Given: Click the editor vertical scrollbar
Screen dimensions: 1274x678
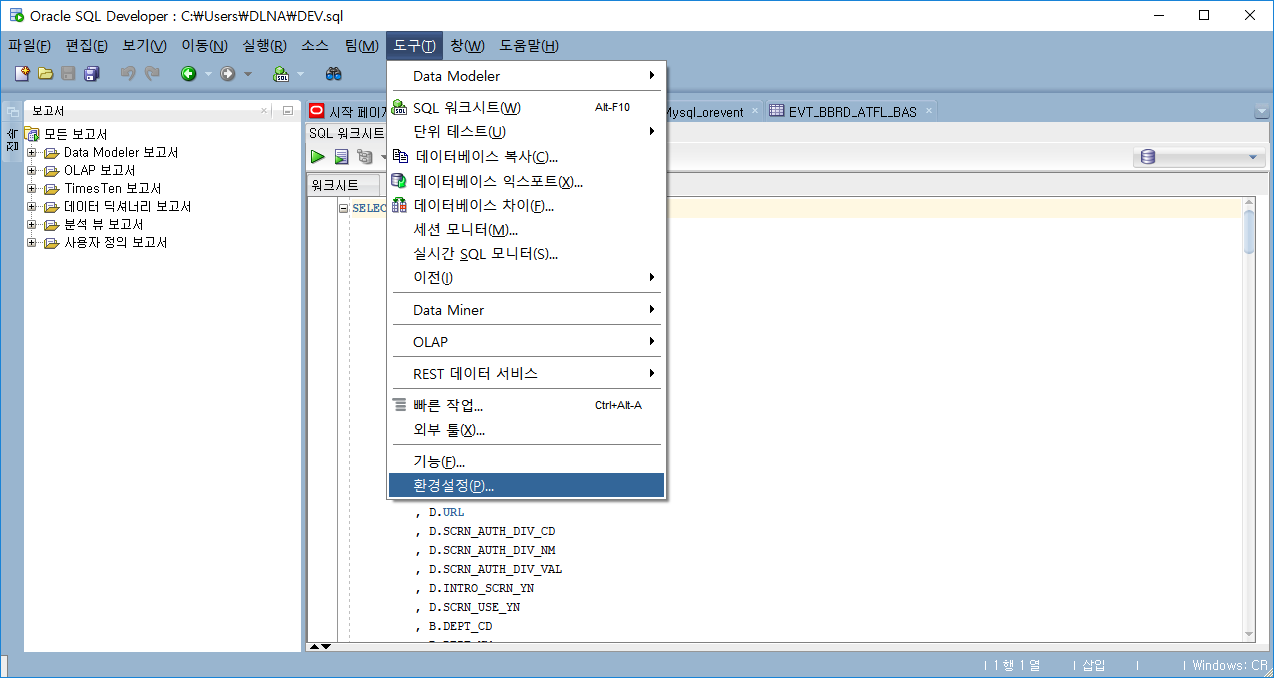Looking at the screenshot, I should (x=1249, y=418).
